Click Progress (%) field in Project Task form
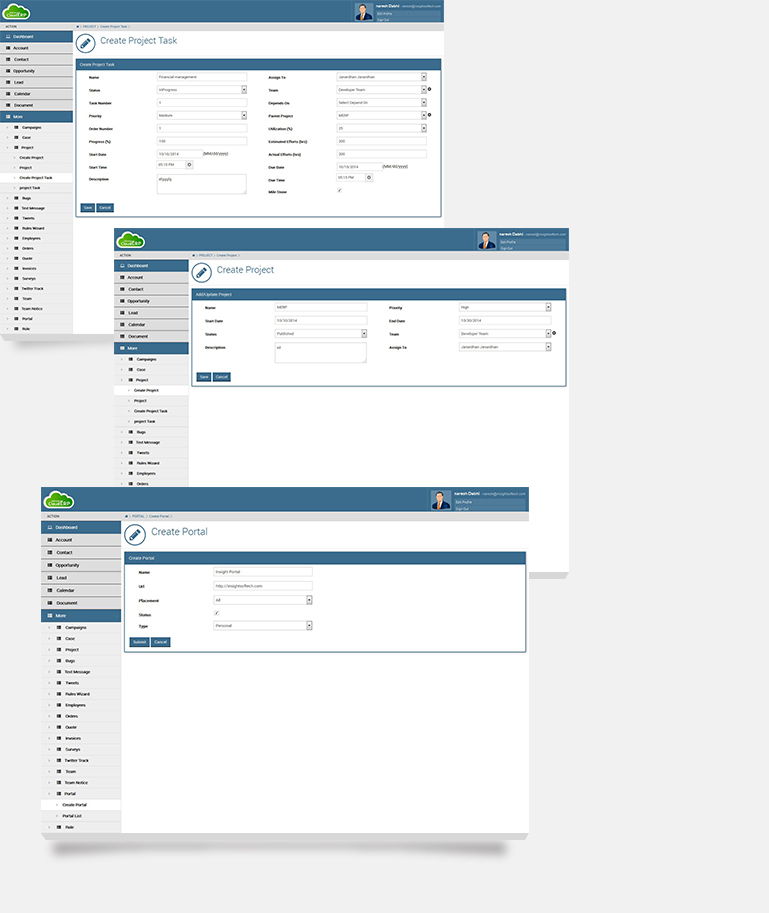 tap(202, 141)
